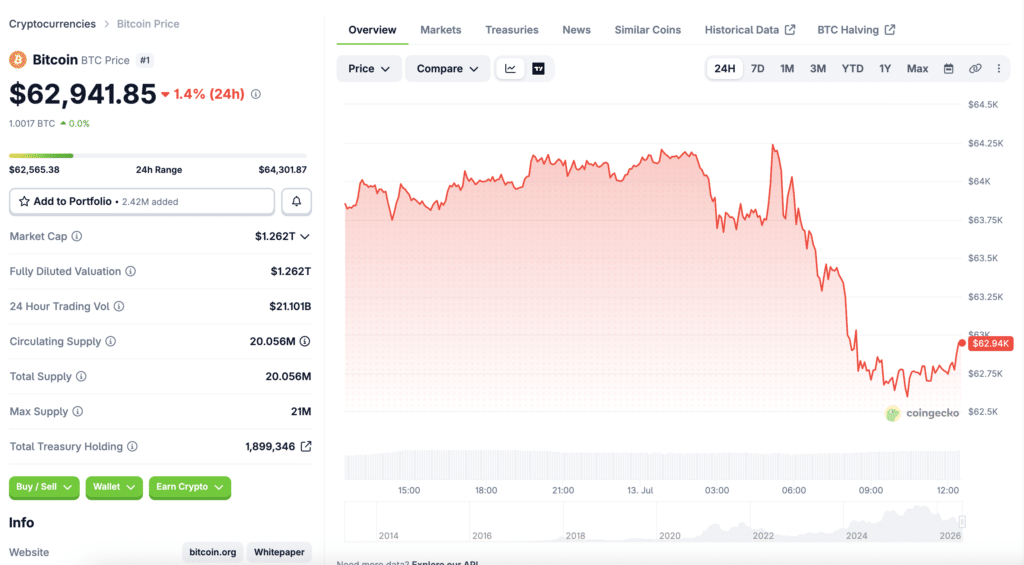
Task: Click the range navigator right handle
Action: click(962, 521)
